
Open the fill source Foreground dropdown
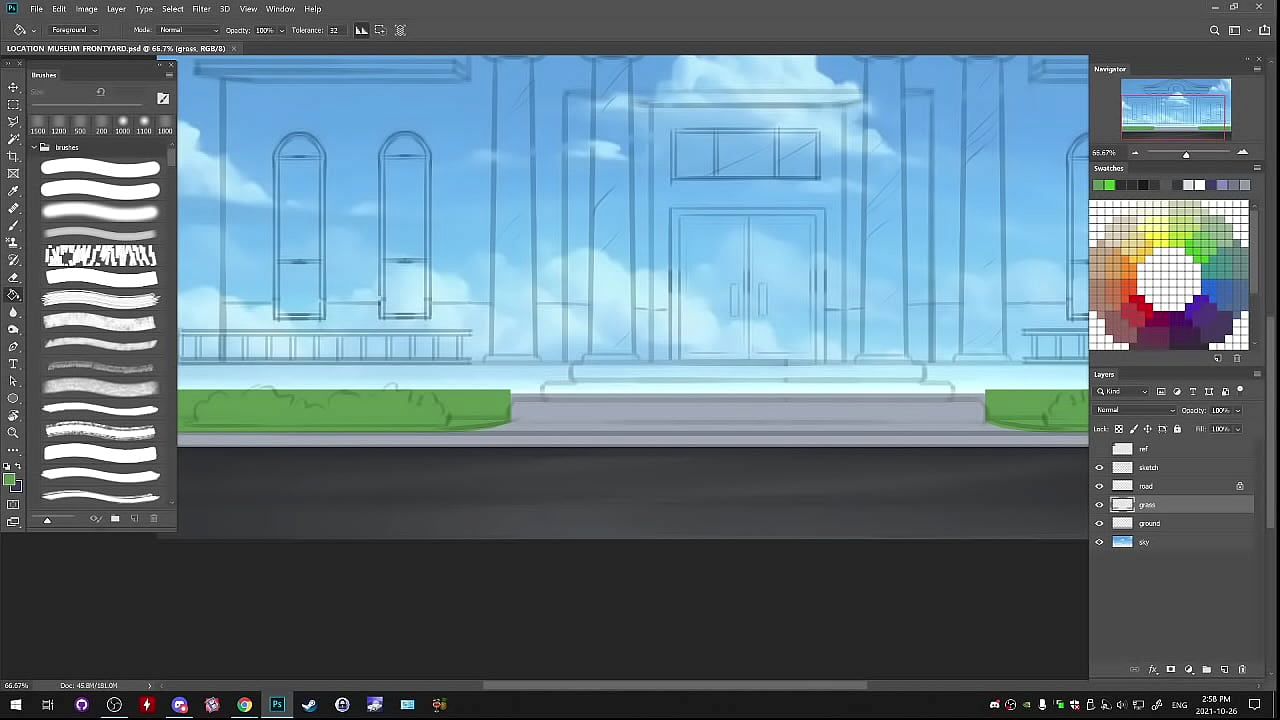point(75,30)
